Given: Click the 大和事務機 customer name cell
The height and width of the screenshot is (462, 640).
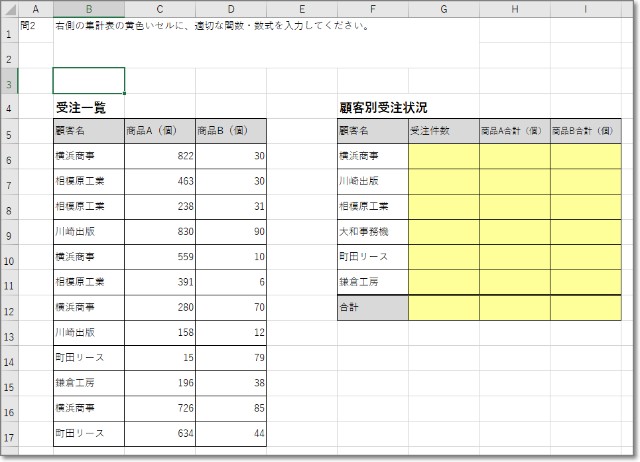Looking at the screenshot, I should 372,232.
